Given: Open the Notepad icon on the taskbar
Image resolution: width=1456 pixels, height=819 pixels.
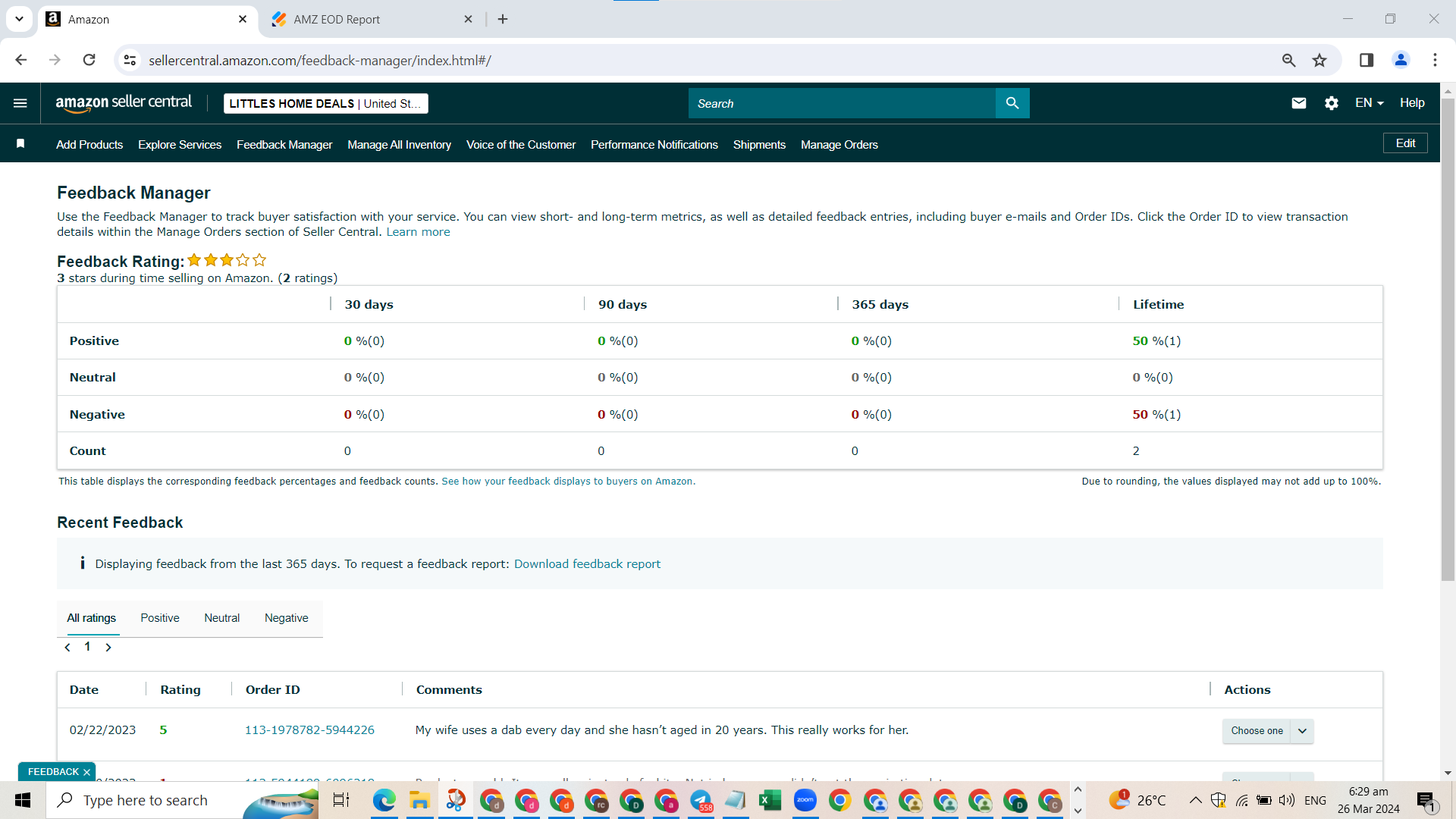Looking at the screenshot, I should click(735, 800).
